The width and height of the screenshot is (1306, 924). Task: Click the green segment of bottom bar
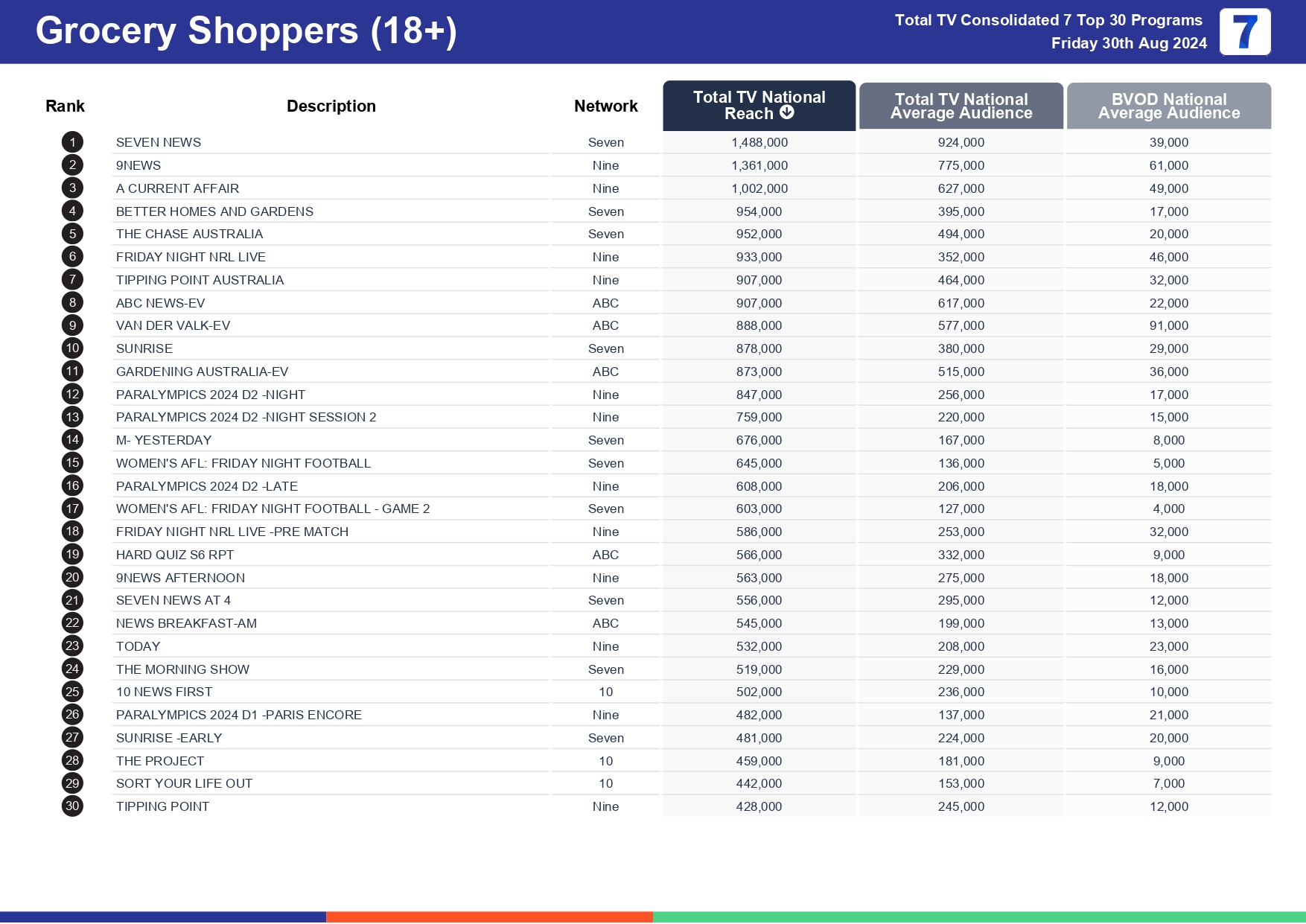[x=978, y=917]
